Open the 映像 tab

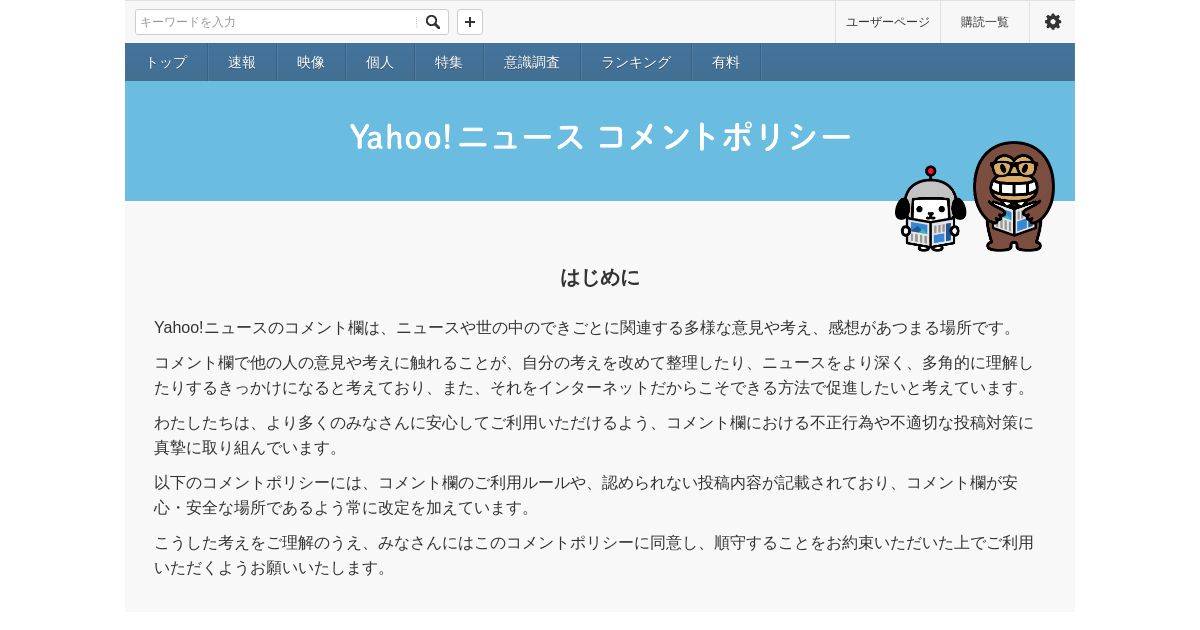coord(311,62)
